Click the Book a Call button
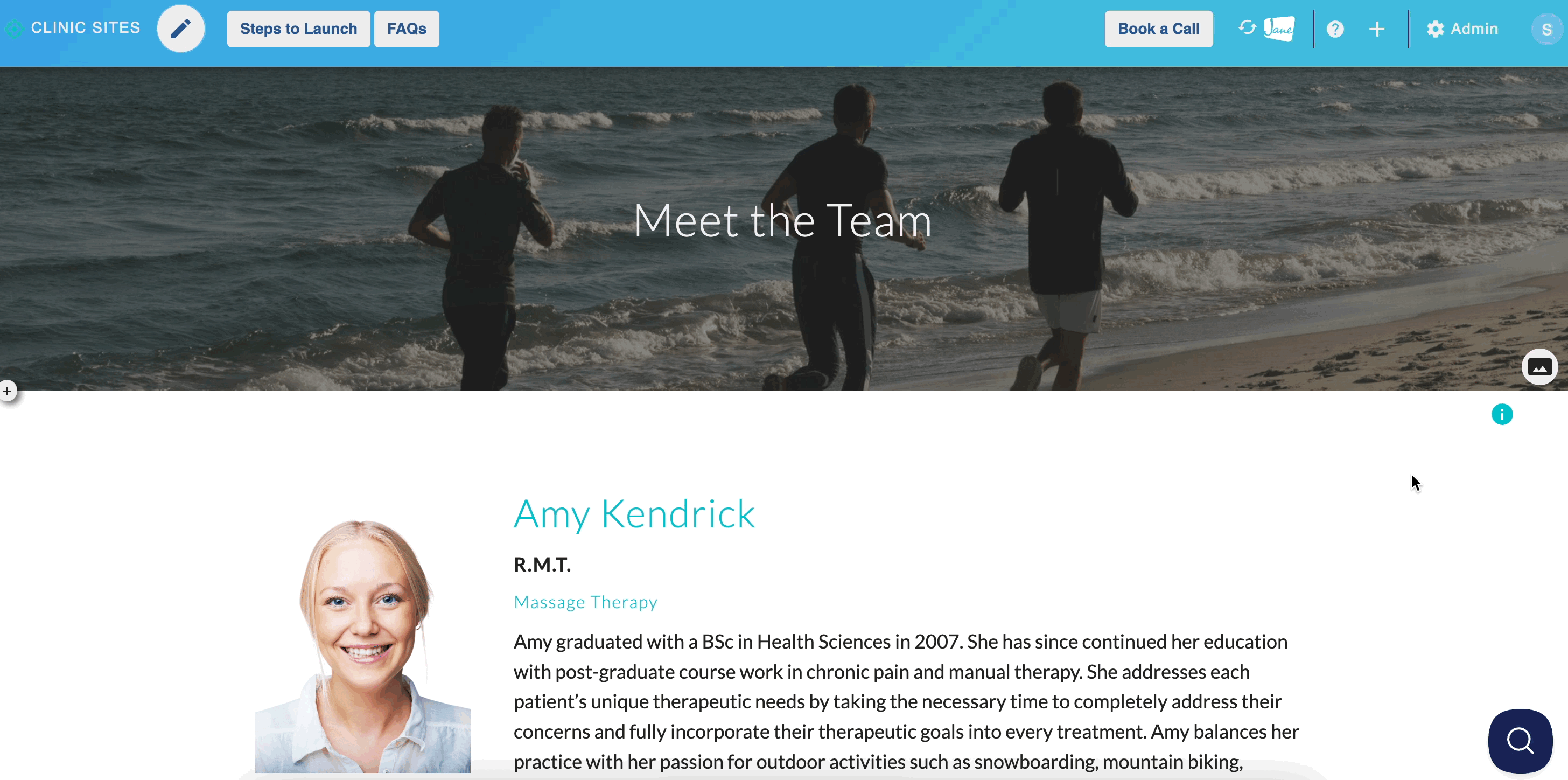Viewport: 1568px width, 780px height. (1158, 29)
